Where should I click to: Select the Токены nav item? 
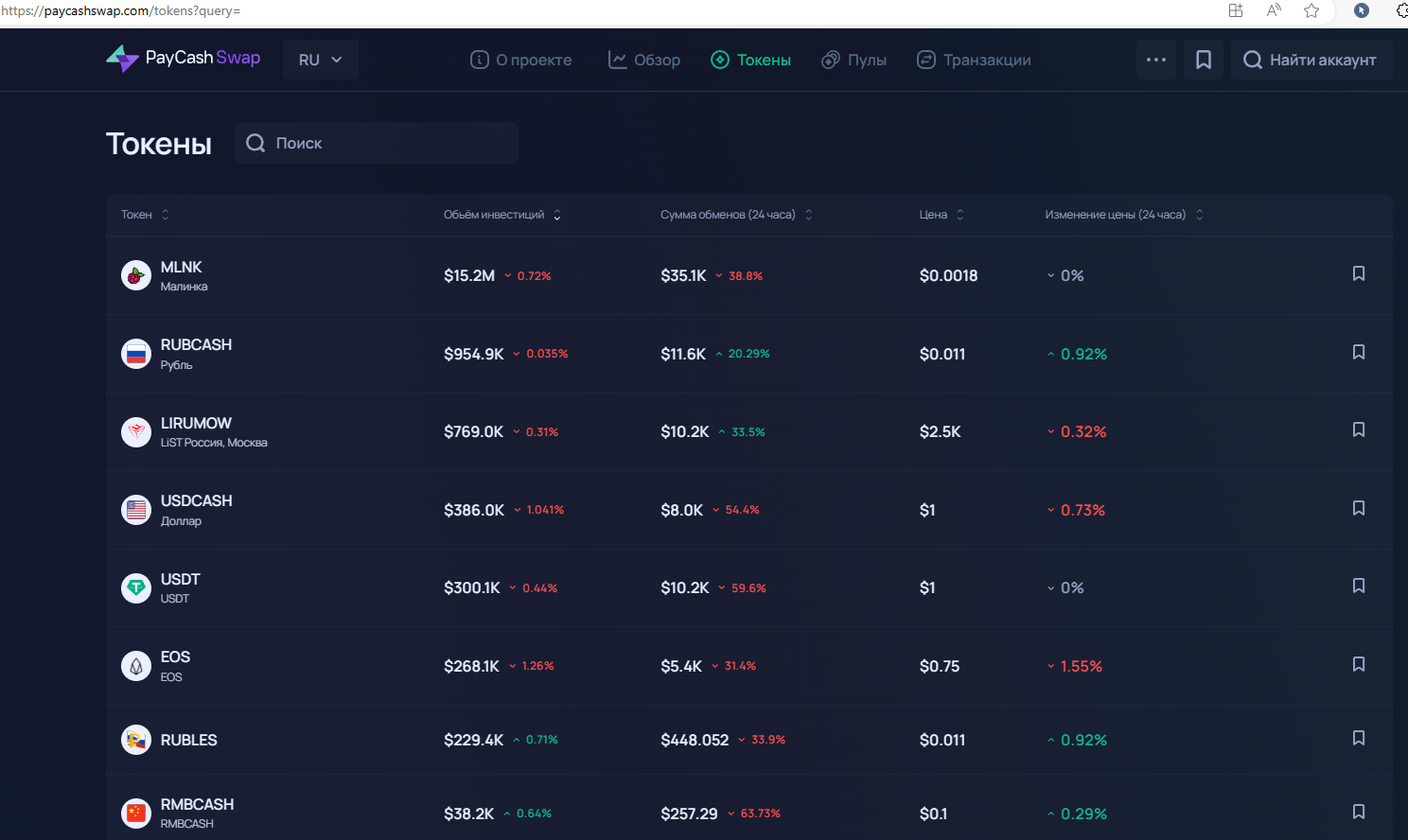[x=750, y=60]
